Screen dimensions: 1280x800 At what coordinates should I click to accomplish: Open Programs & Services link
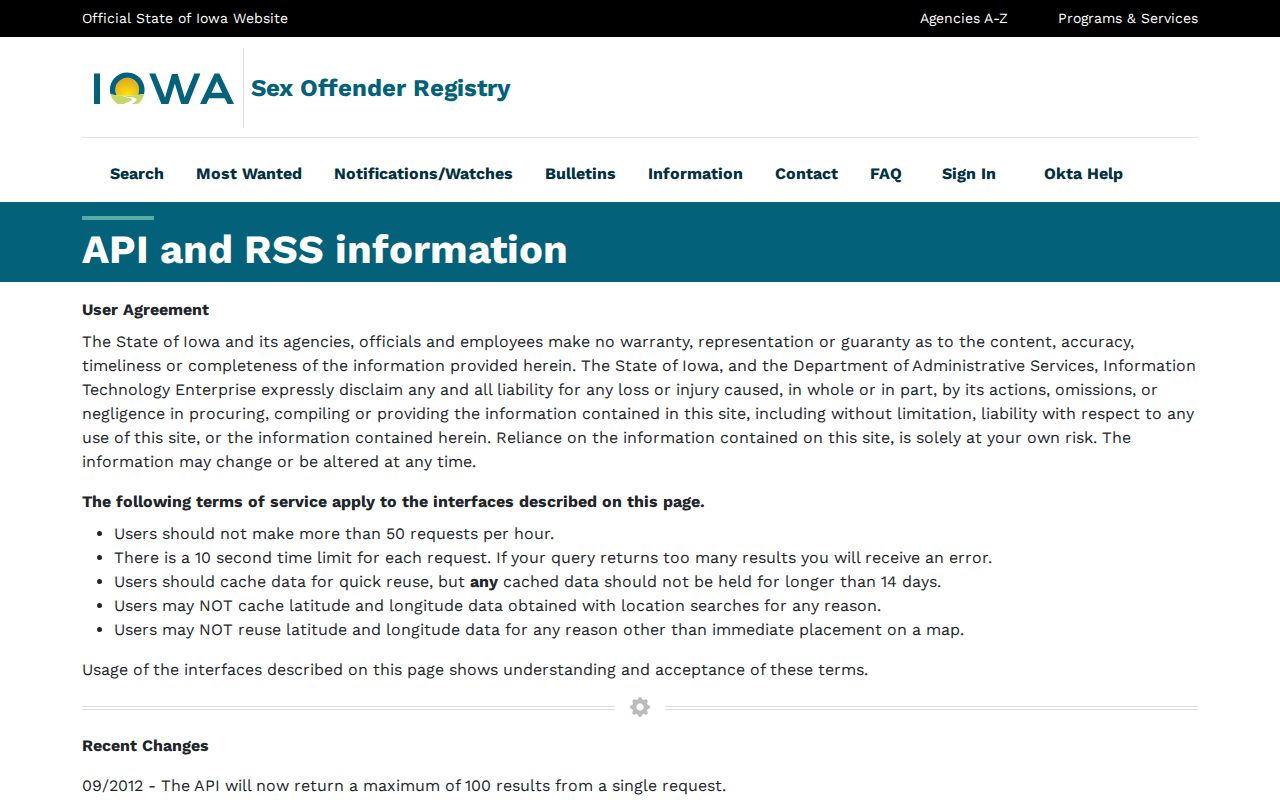pyautogui.click(x=1128, y=18)
